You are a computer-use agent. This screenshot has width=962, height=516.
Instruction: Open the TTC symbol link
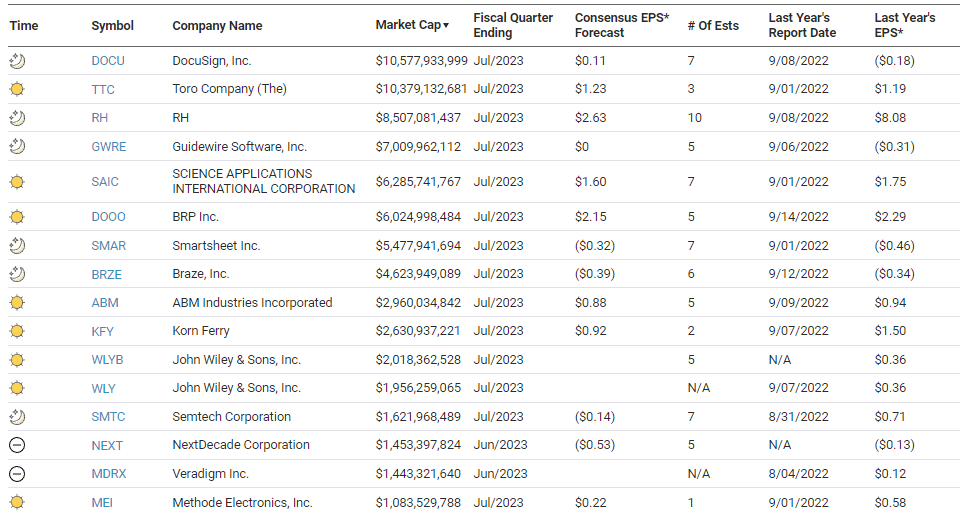103,90
